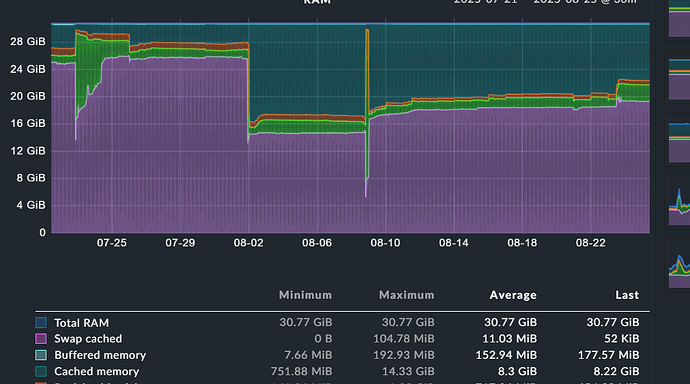Viewport: 690px width, 384px height.
Task: Select the Cached memory legend label
Action: pos(96,371)
